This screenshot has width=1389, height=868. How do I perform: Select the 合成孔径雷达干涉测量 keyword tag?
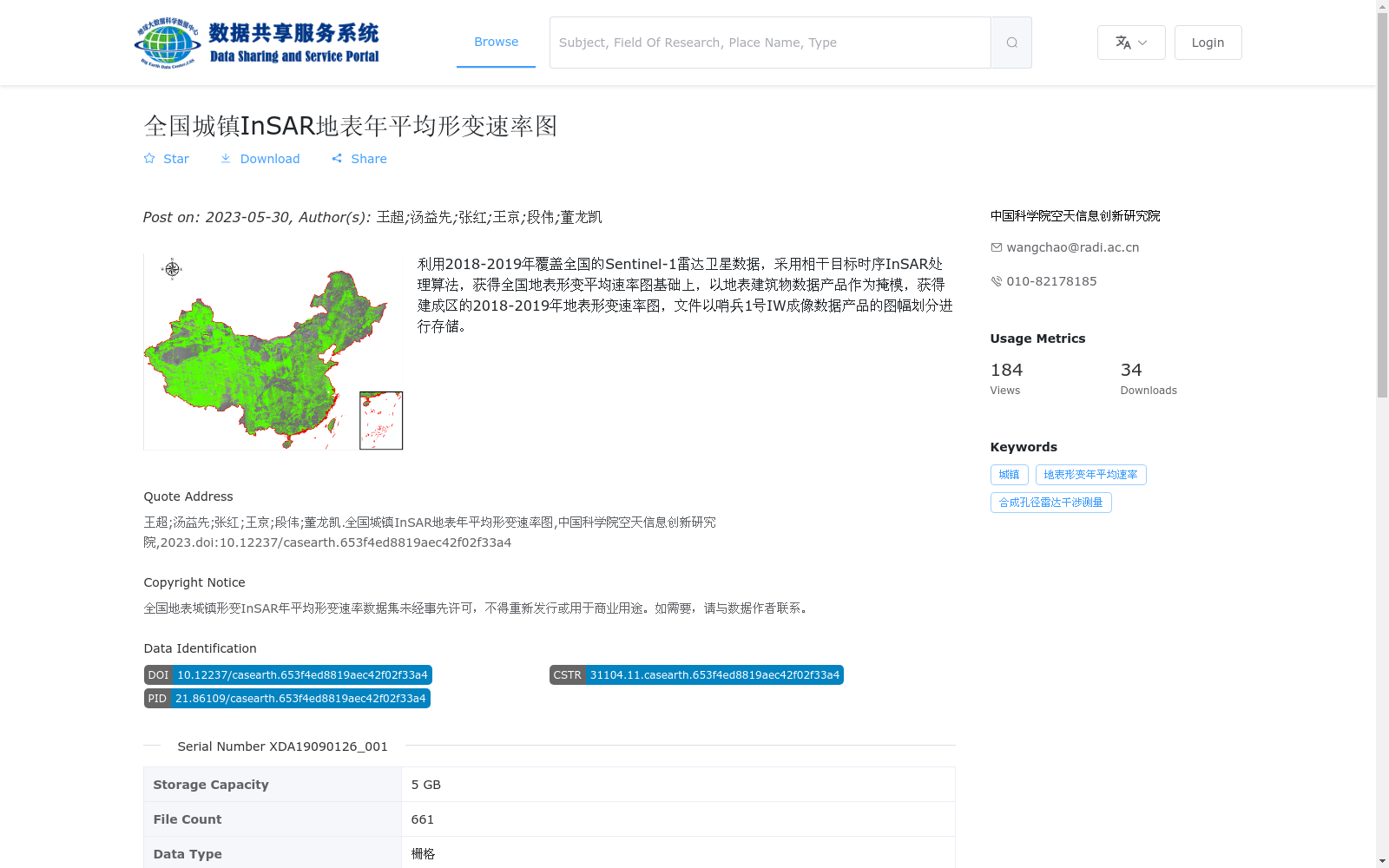pyautogui.click(x=1050, y=503)
